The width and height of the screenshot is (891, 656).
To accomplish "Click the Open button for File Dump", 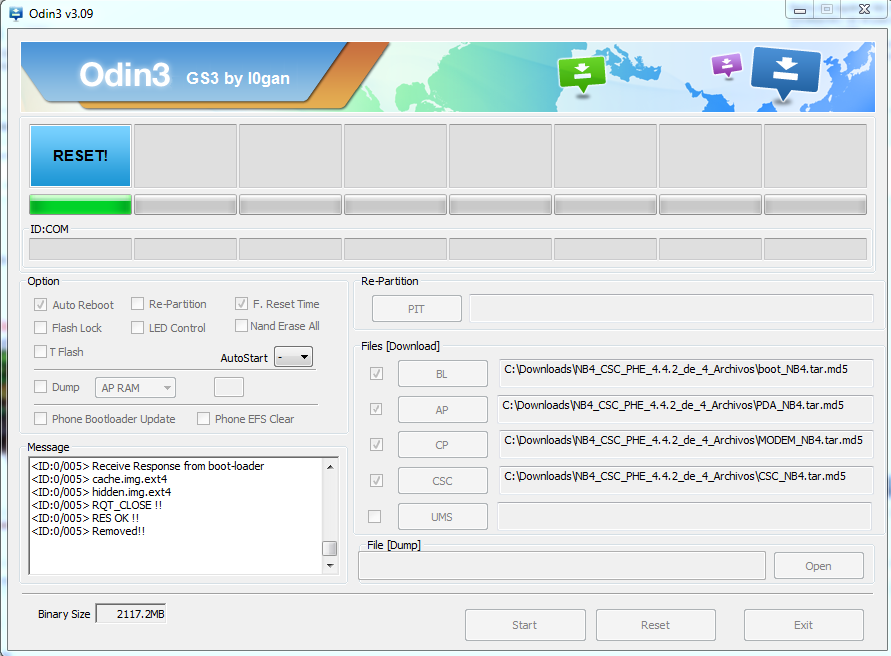I will (819, 566).
